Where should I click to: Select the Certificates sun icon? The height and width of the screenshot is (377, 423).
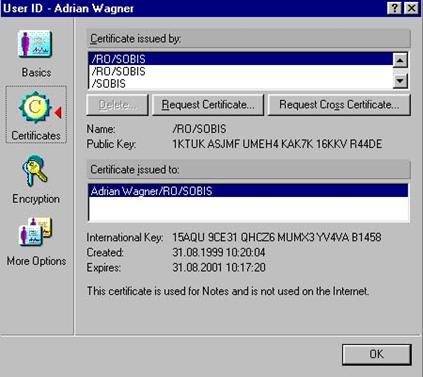coord(35,107)
